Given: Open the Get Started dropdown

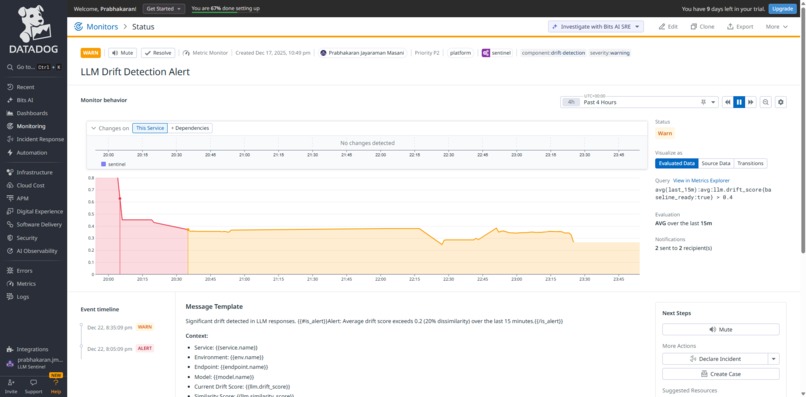Looking at the screenshot, I should pyautogui.click(x=163, y=9).
